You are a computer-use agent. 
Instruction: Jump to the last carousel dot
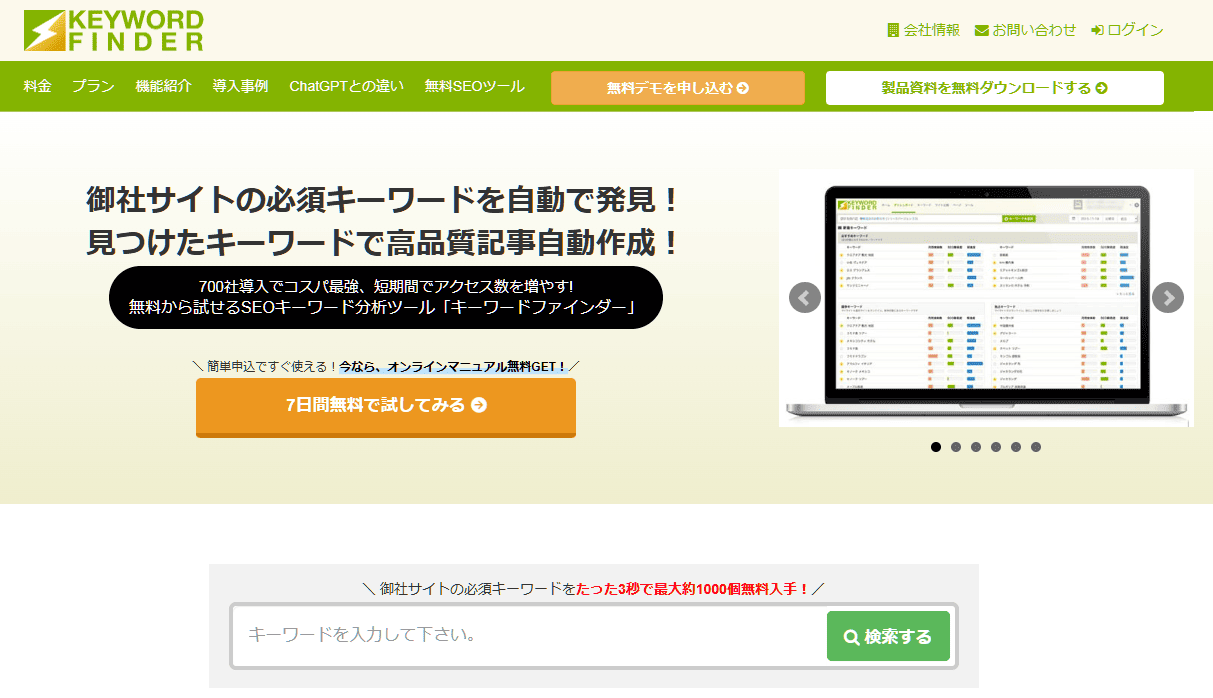(x=1036, y=447)
